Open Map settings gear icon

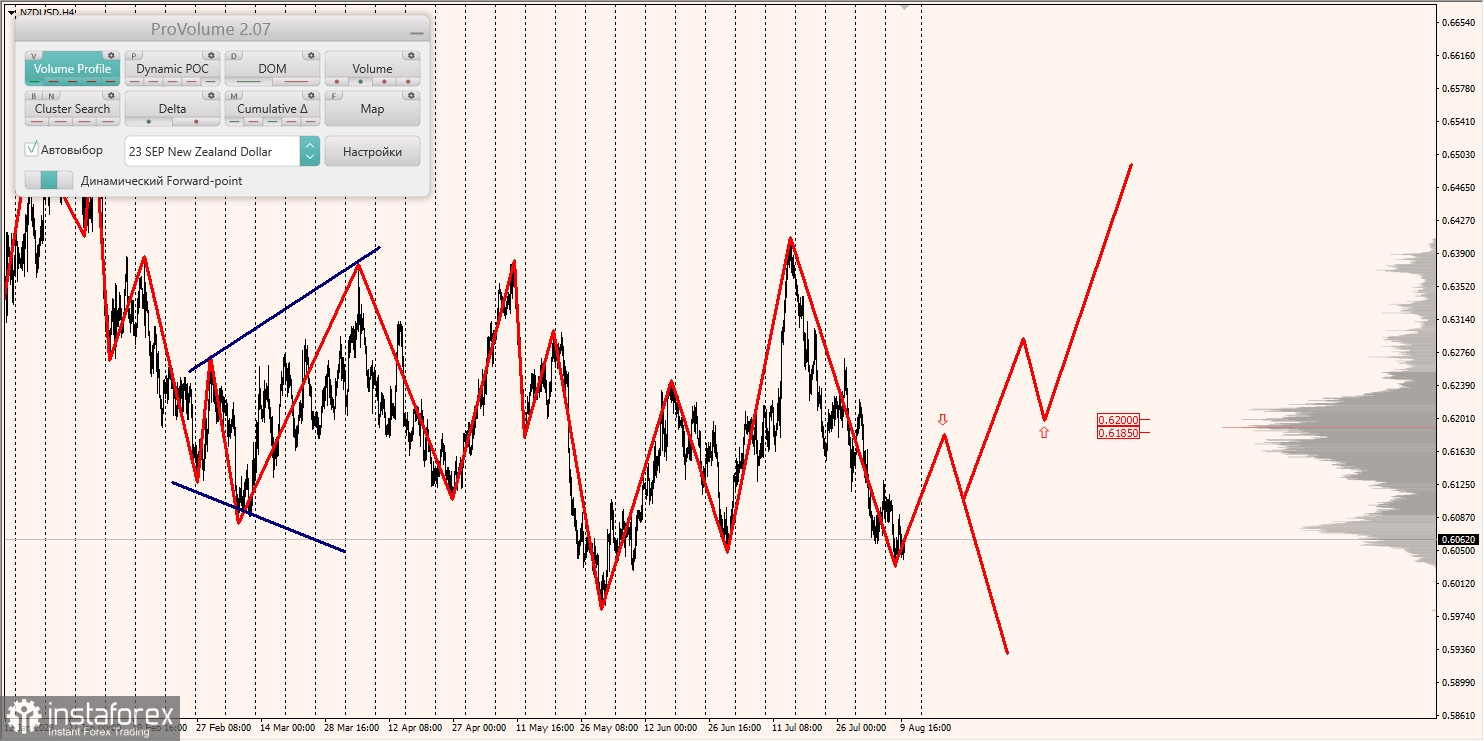point(411,95)
